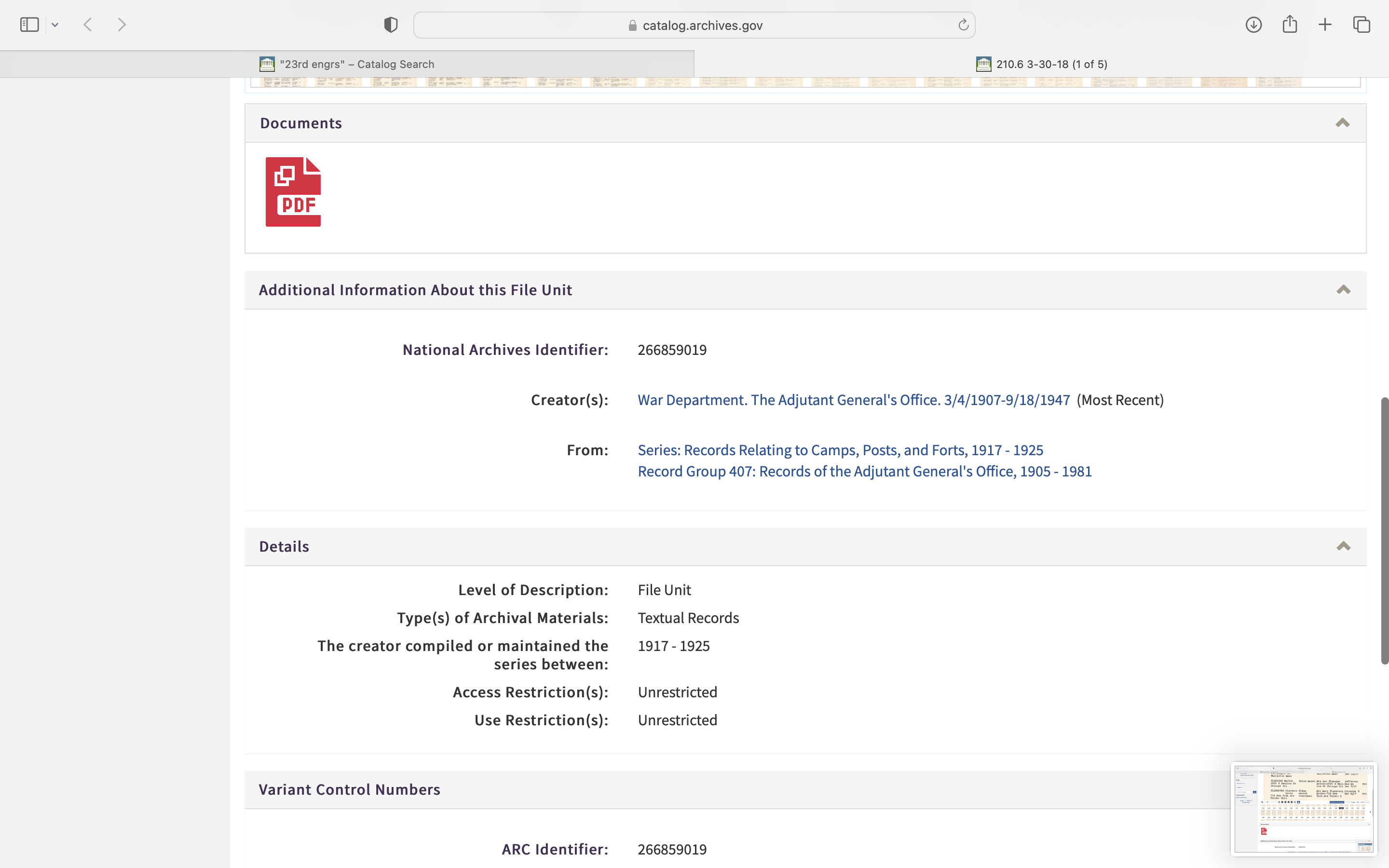Collapse the Additional Information About this File Unit section
This screenshot has height=868, width=1389.
tap(1343, 289)
